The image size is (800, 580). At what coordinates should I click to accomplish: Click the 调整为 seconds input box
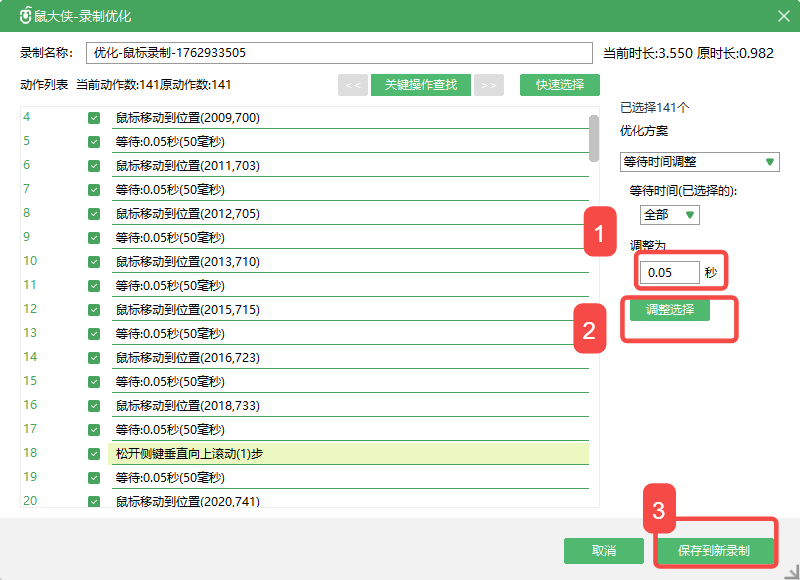tap(669, 272)
